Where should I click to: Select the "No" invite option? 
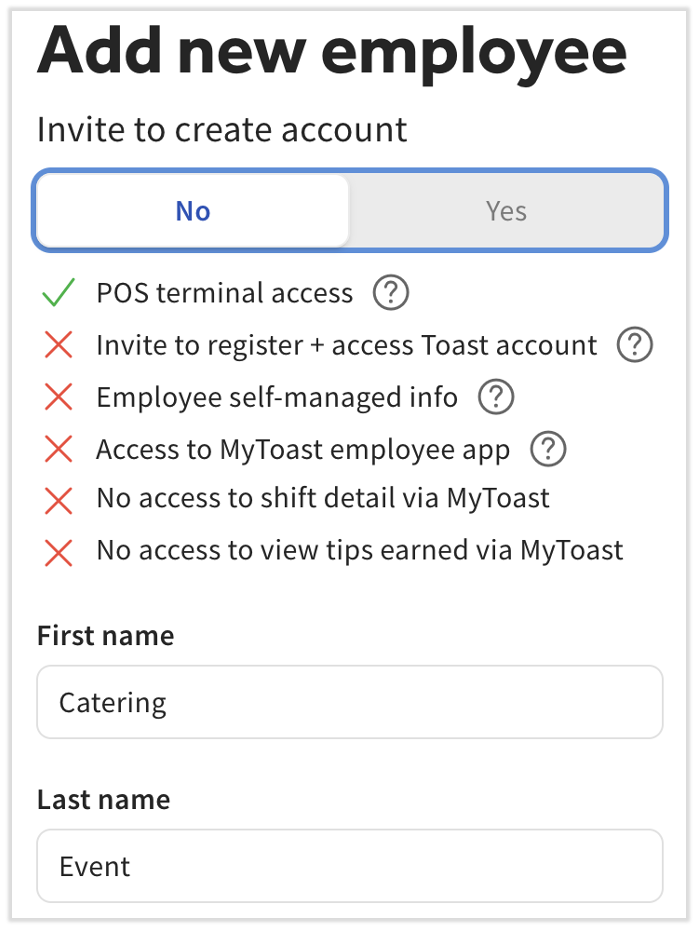click(x=193, y=211)
